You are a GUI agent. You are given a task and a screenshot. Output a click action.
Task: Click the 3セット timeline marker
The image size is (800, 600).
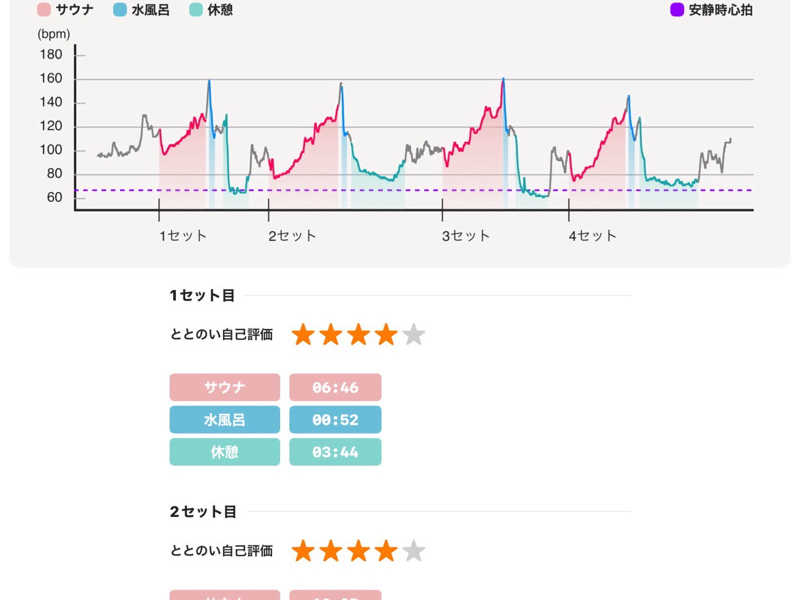[466, 236]
